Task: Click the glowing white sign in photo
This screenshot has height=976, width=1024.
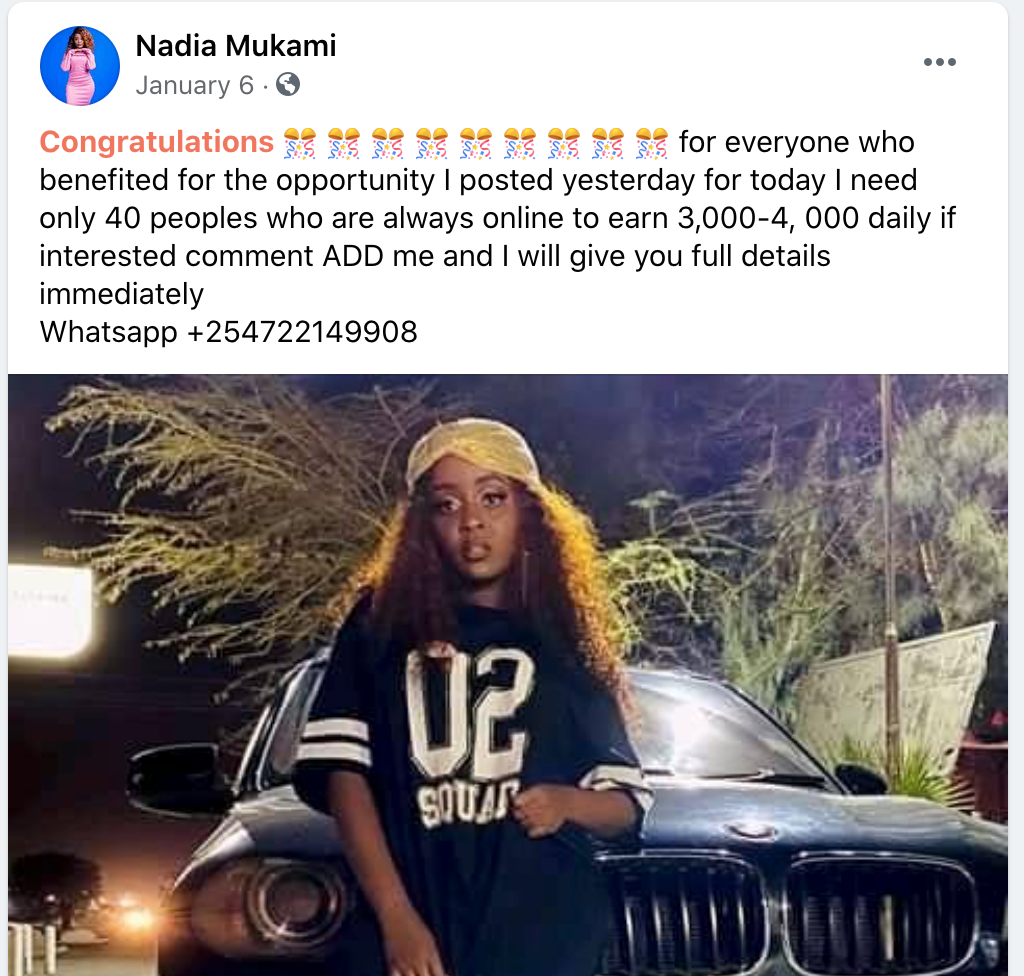Action: [x=49, y=611]
